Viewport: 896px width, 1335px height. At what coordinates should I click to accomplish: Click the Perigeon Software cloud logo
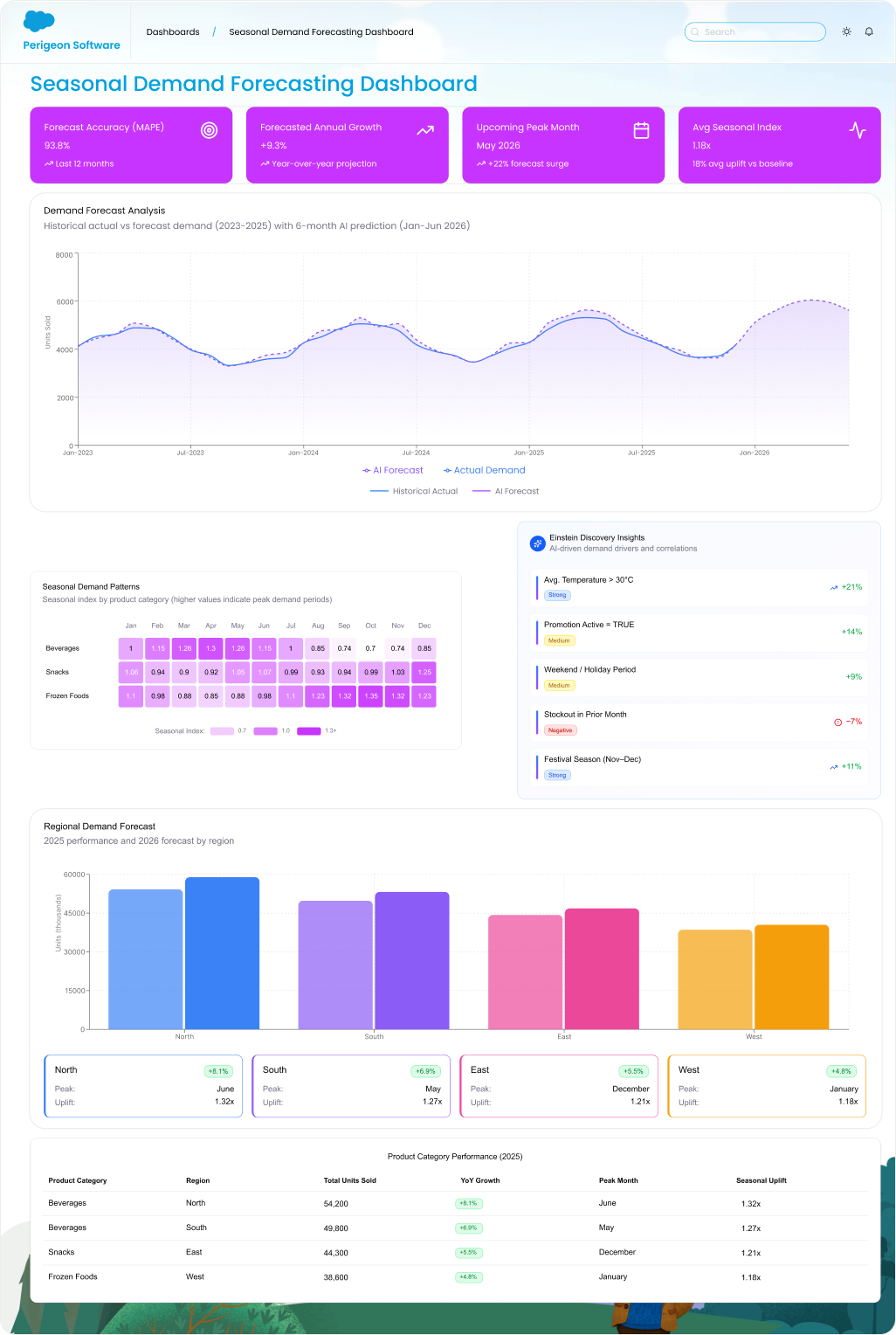39,21
